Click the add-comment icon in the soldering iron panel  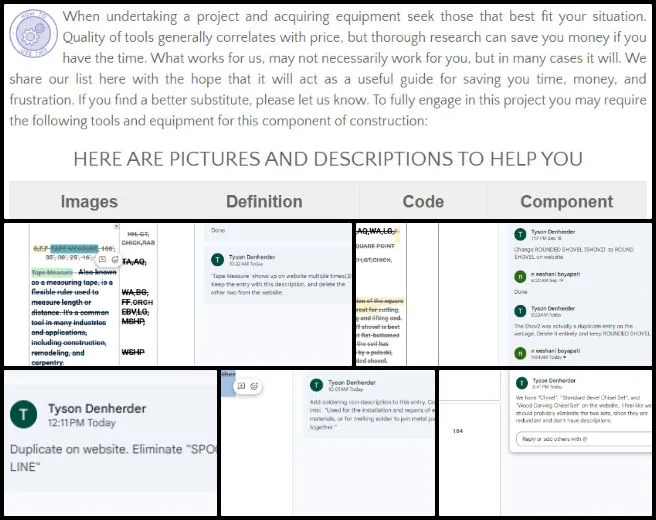tap(241, 386)
